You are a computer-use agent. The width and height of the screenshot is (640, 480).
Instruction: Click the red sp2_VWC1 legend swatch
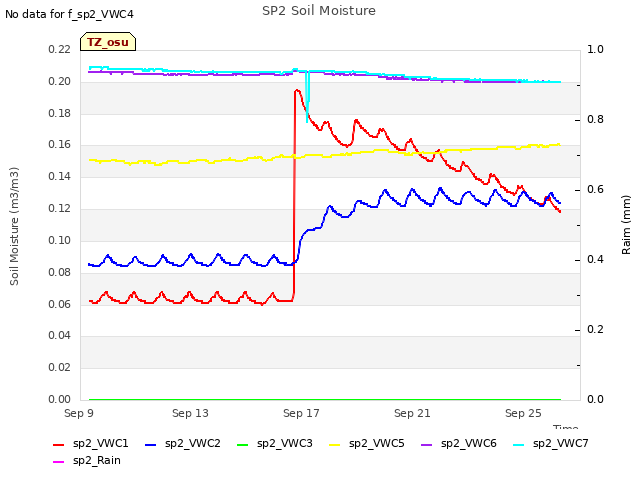pos(58,444)
